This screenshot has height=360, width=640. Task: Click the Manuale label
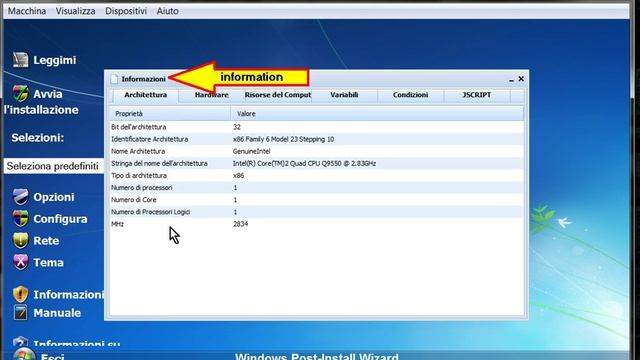(57, 313)
